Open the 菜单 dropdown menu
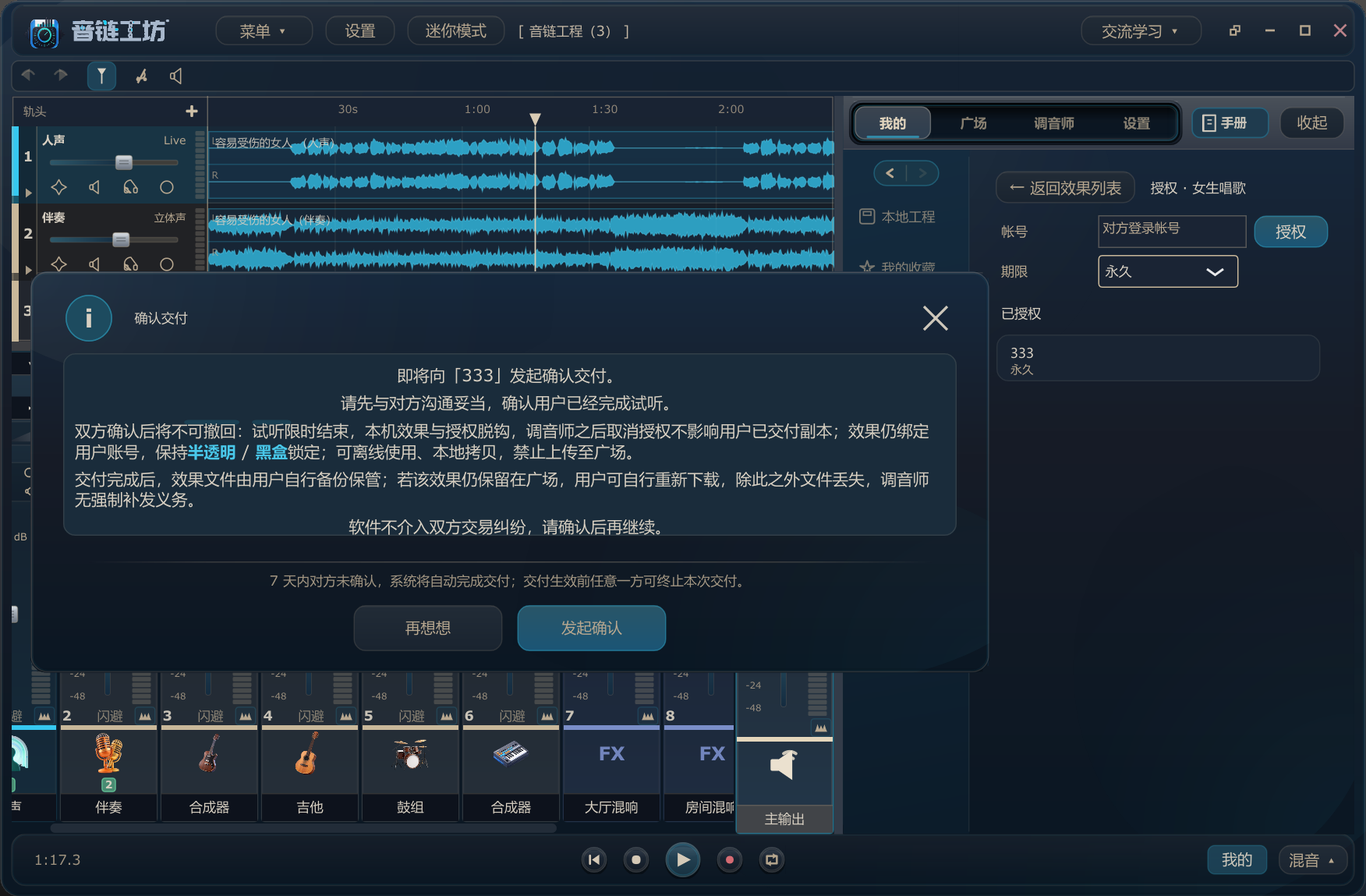The width and height of the screenshot is (1366, 896). click(264, 31)
